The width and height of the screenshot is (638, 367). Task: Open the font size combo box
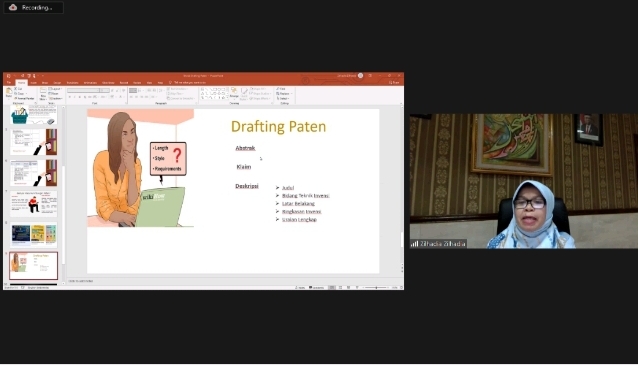105,90
